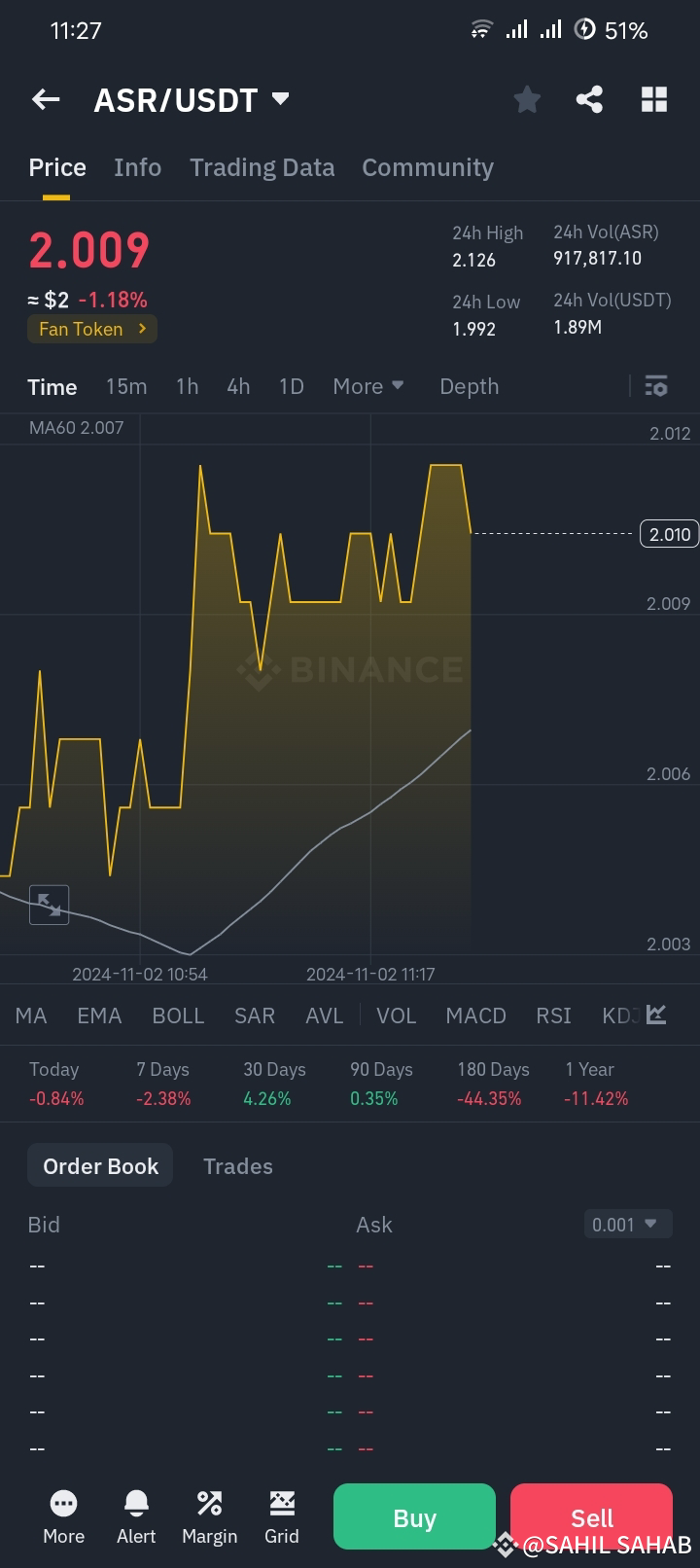Open the More timeframe dropdown
The width and height of the screenshot is (700, 1568).
[x=367, y=386]
